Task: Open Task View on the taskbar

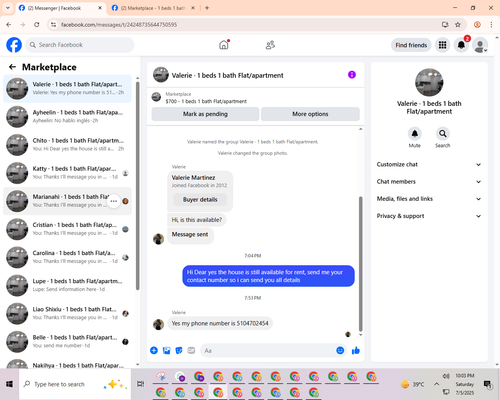Action: (x=141, y=384)
